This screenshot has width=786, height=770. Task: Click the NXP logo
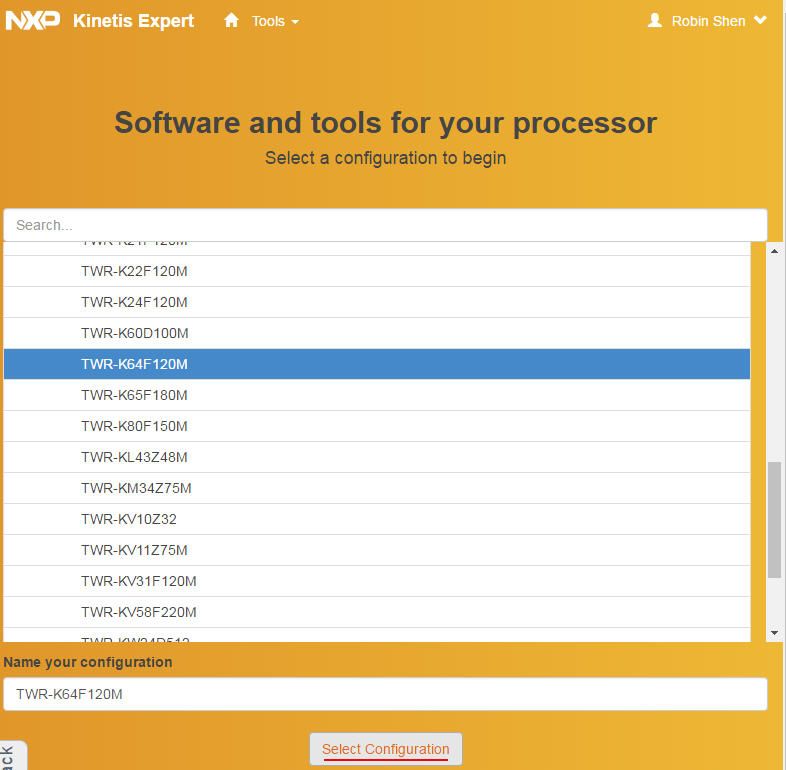[x=33, y=21]
